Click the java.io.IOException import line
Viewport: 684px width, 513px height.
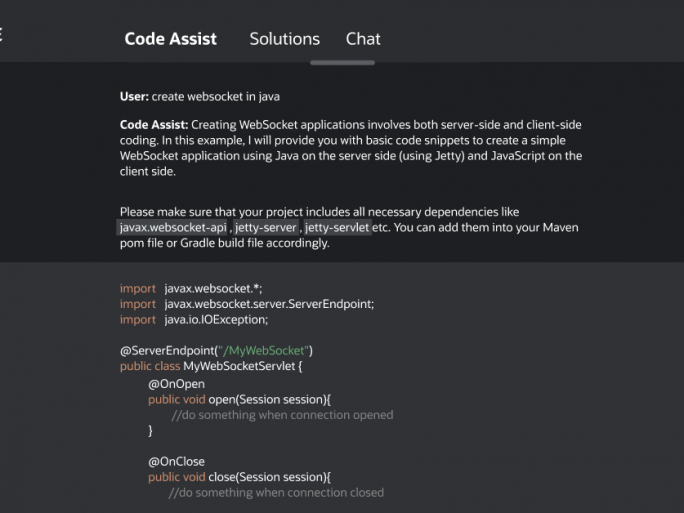(194, 320)
